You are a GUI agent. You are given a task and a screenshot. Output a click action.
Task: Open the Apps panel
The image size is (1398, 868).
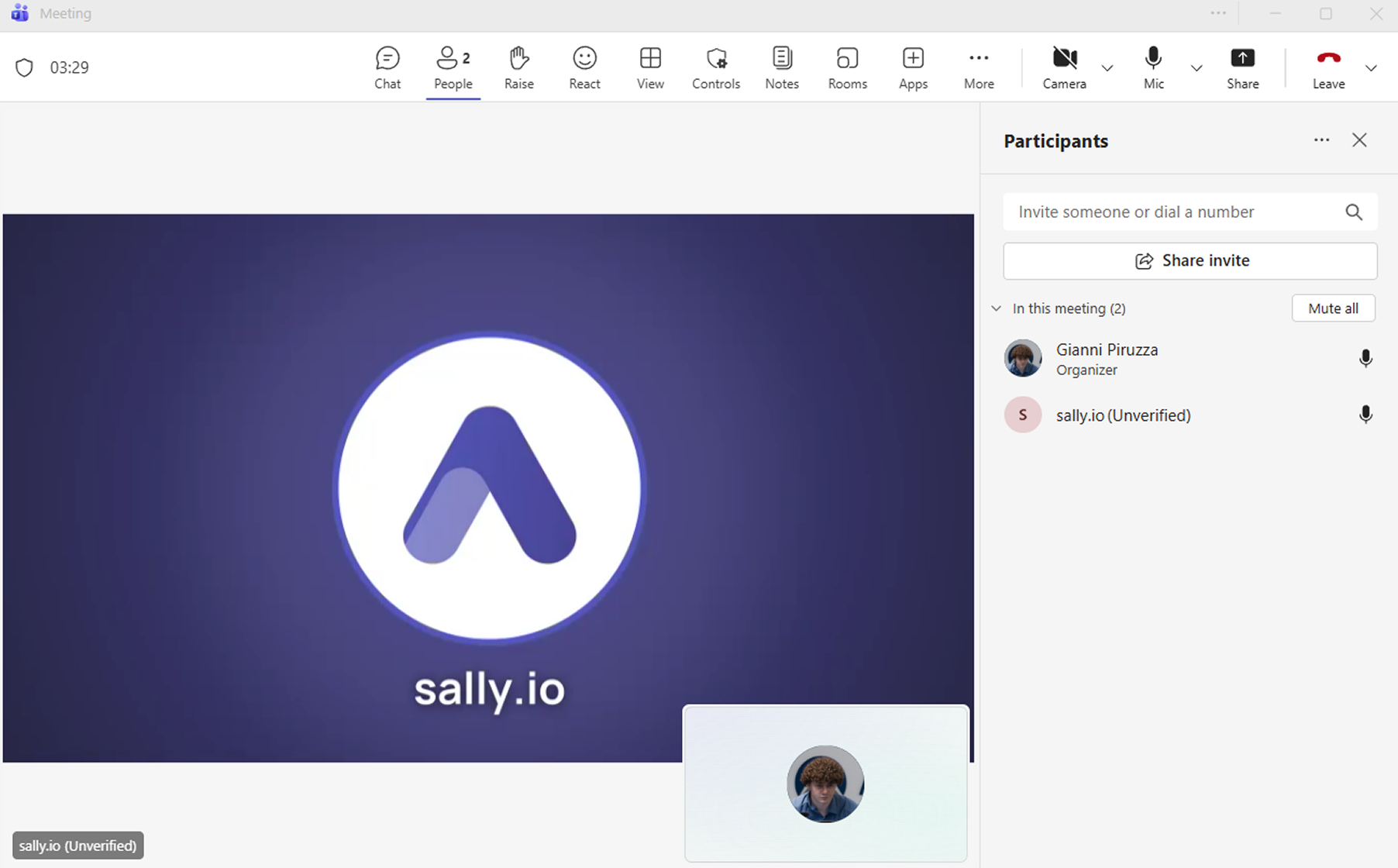click(x=913, y=67)
